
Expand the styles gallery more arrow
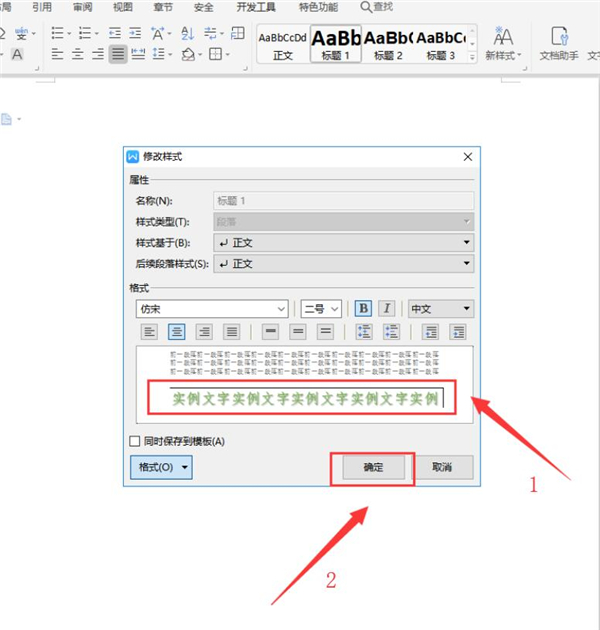(x=473, y=58)
